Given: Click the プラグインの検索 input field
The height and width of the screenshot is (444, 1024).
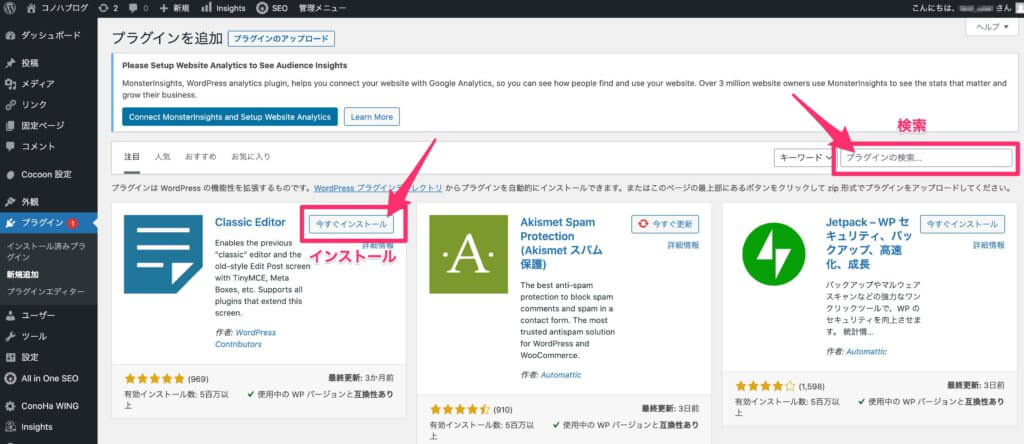Looking at the screenshot, I should pos(925,157).
